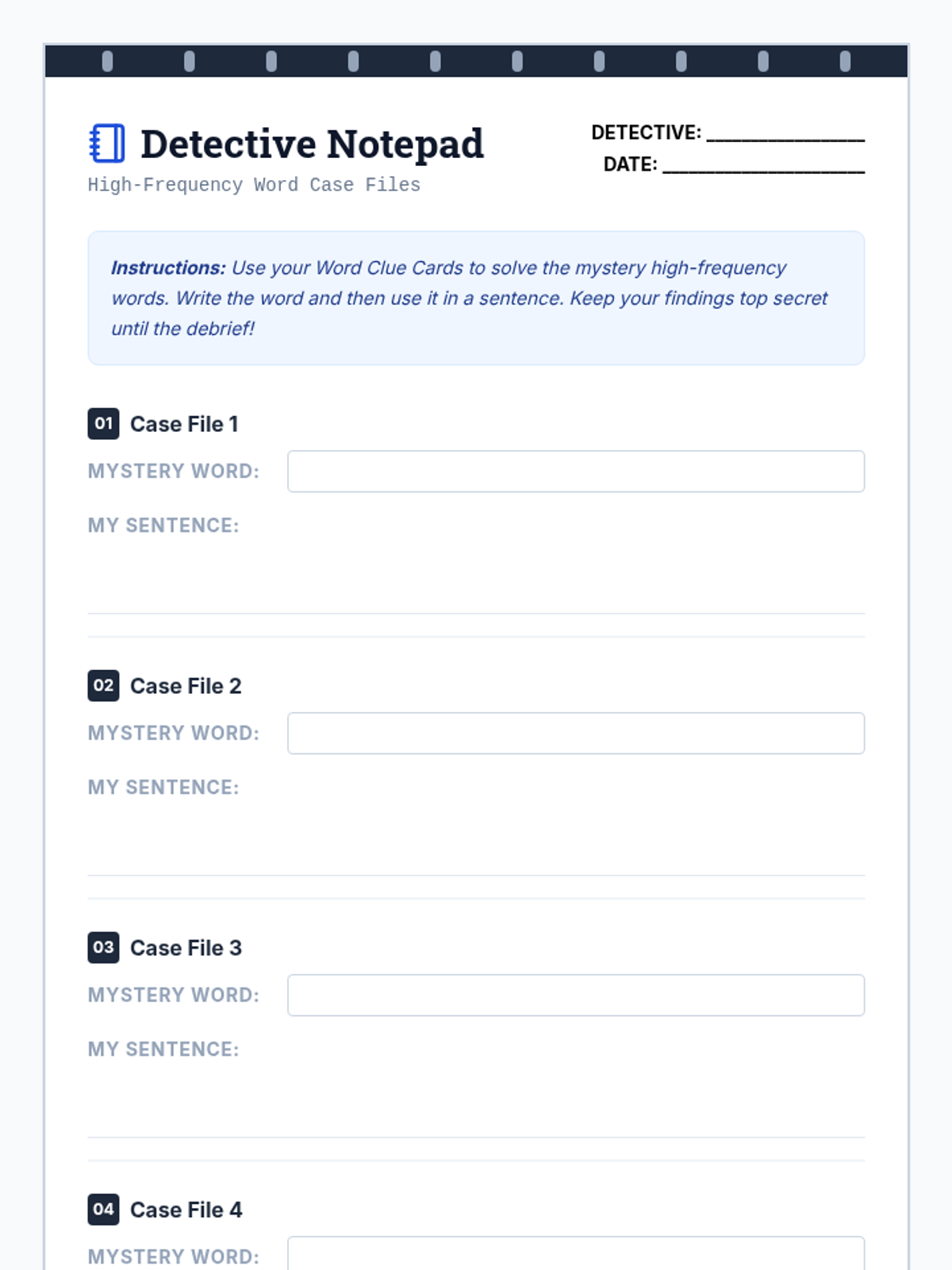This screenshot has width=952, height=1270.
Task: Click the blank line after DETECTIVE:
Action: tap(785, 135)
